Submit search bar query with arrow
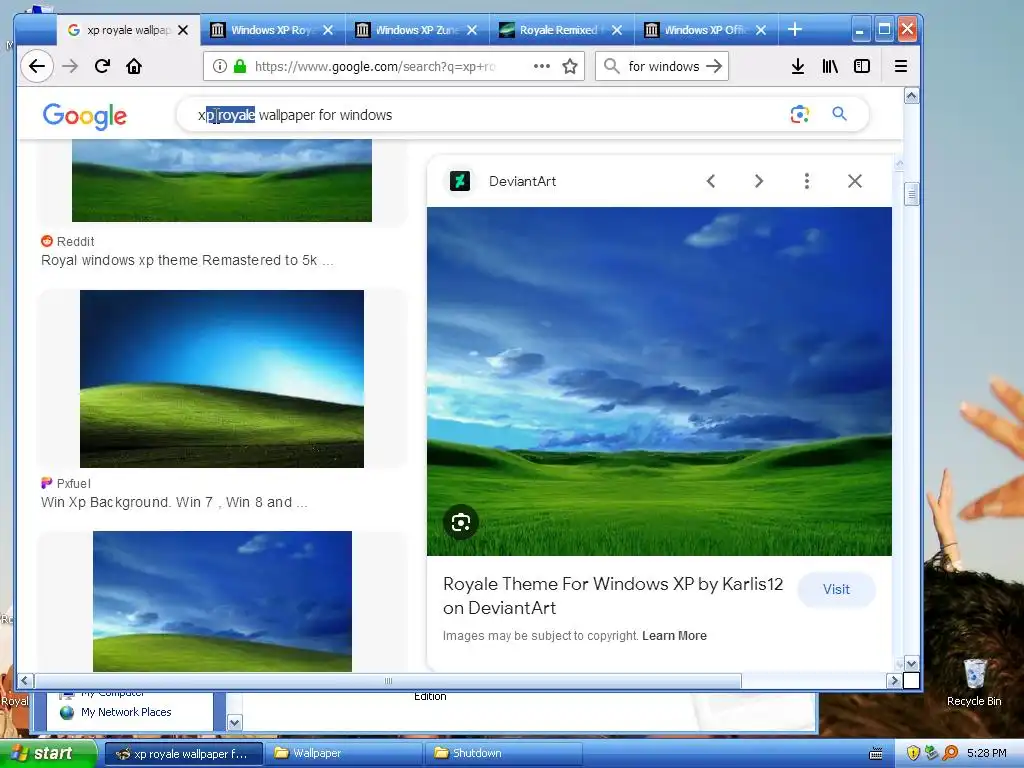 pyautogui.click(x=714, y=66)
